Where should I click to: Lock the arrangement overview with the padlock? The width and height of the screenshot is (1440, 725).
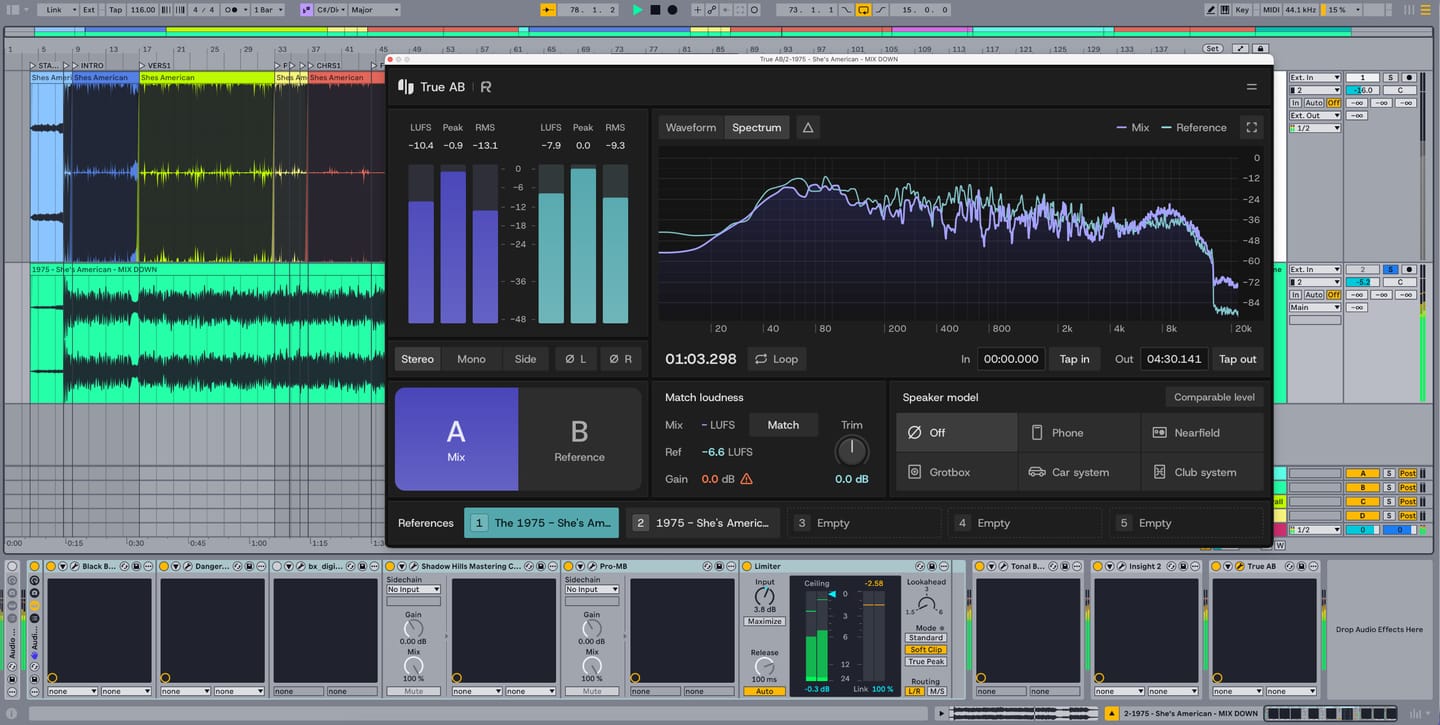(1261, 48)
